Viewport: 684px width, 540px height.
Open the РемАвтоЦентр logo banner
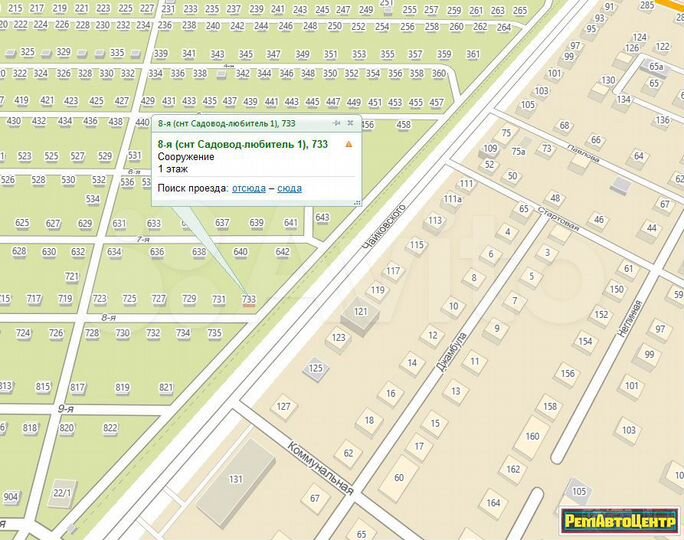(619, 520)
